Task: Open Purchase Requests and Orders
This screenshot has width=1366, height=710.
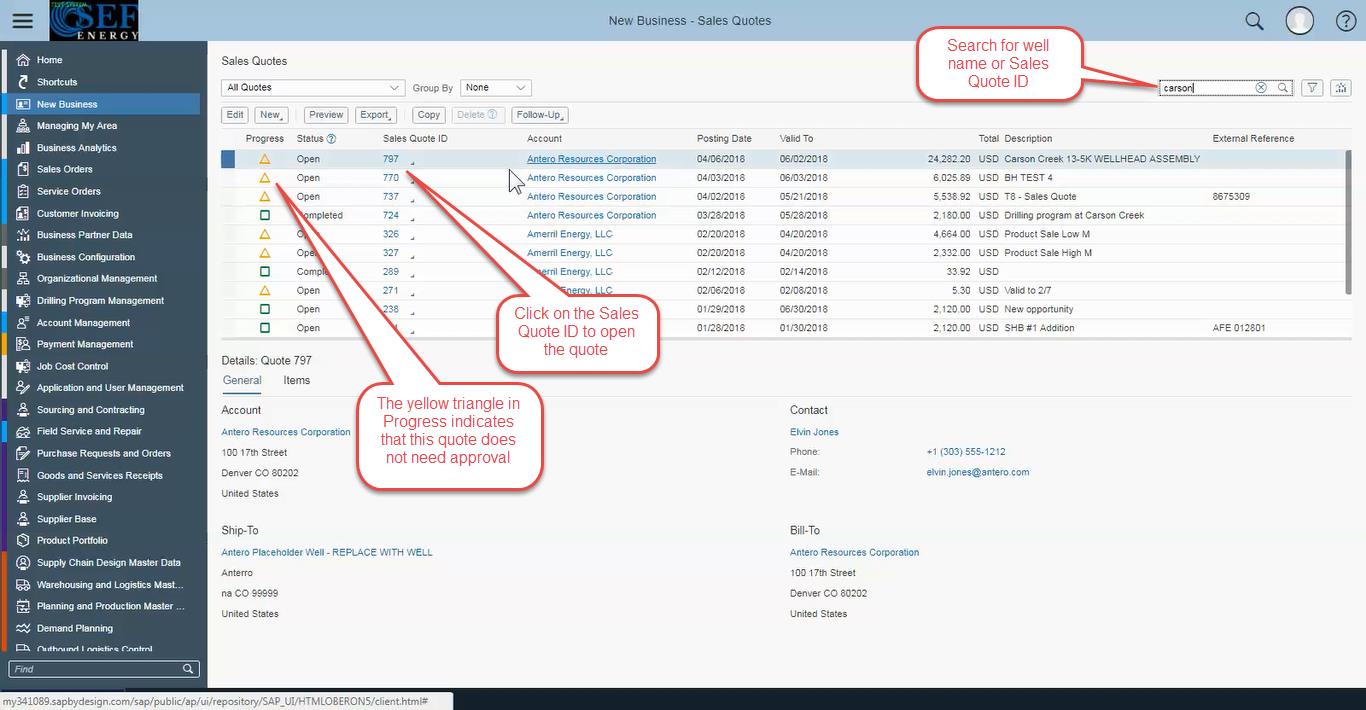Action: click(x=102, y=453)
